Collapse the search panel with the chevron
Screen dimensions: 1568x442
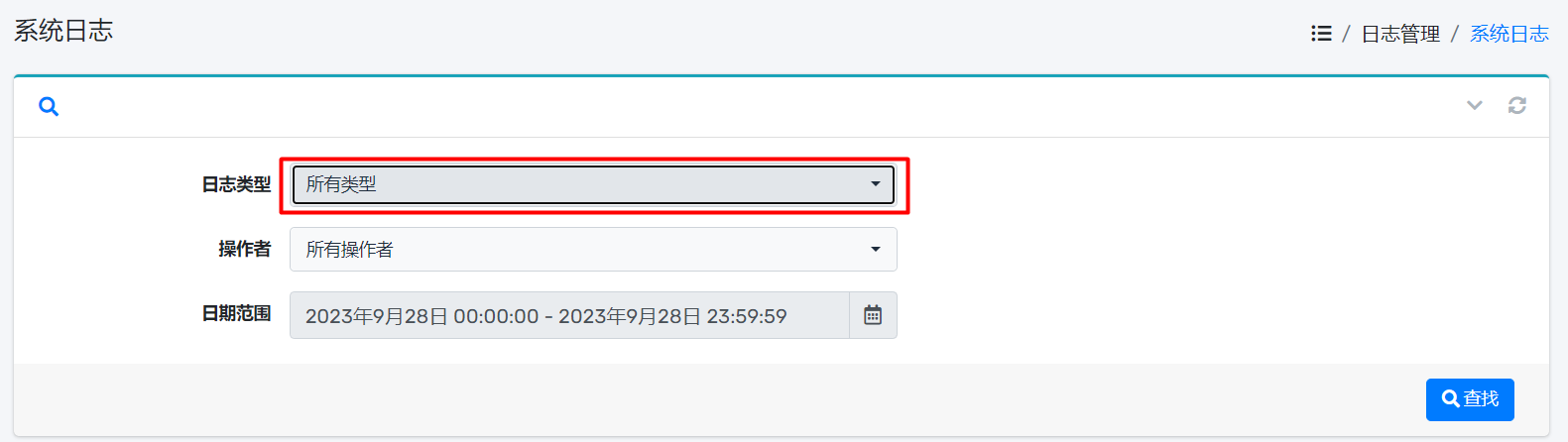(x=1475, y=105)
